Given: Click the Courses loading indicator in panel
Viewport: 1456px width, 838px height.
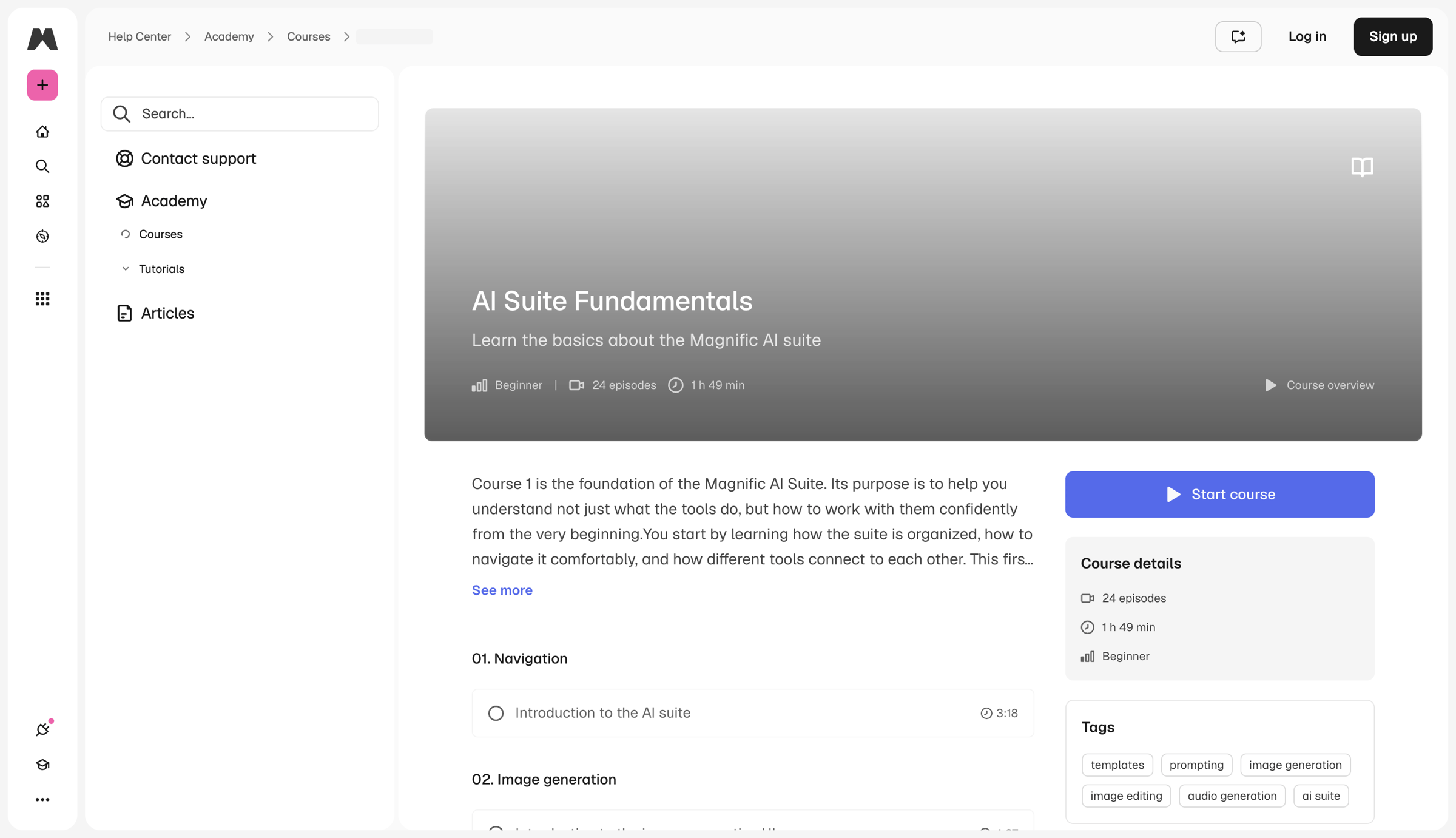Looking at the screenshot, I should coord(126,234).
